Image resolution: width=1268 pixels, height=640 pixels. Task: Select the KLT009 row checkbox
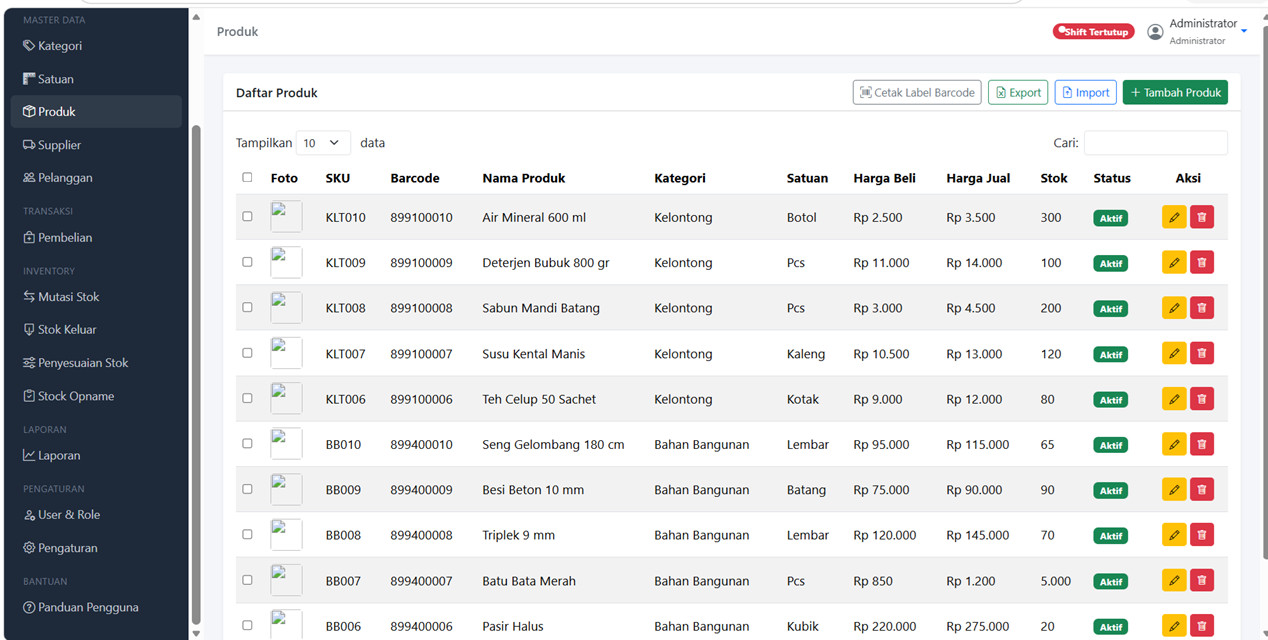(247, 262)
